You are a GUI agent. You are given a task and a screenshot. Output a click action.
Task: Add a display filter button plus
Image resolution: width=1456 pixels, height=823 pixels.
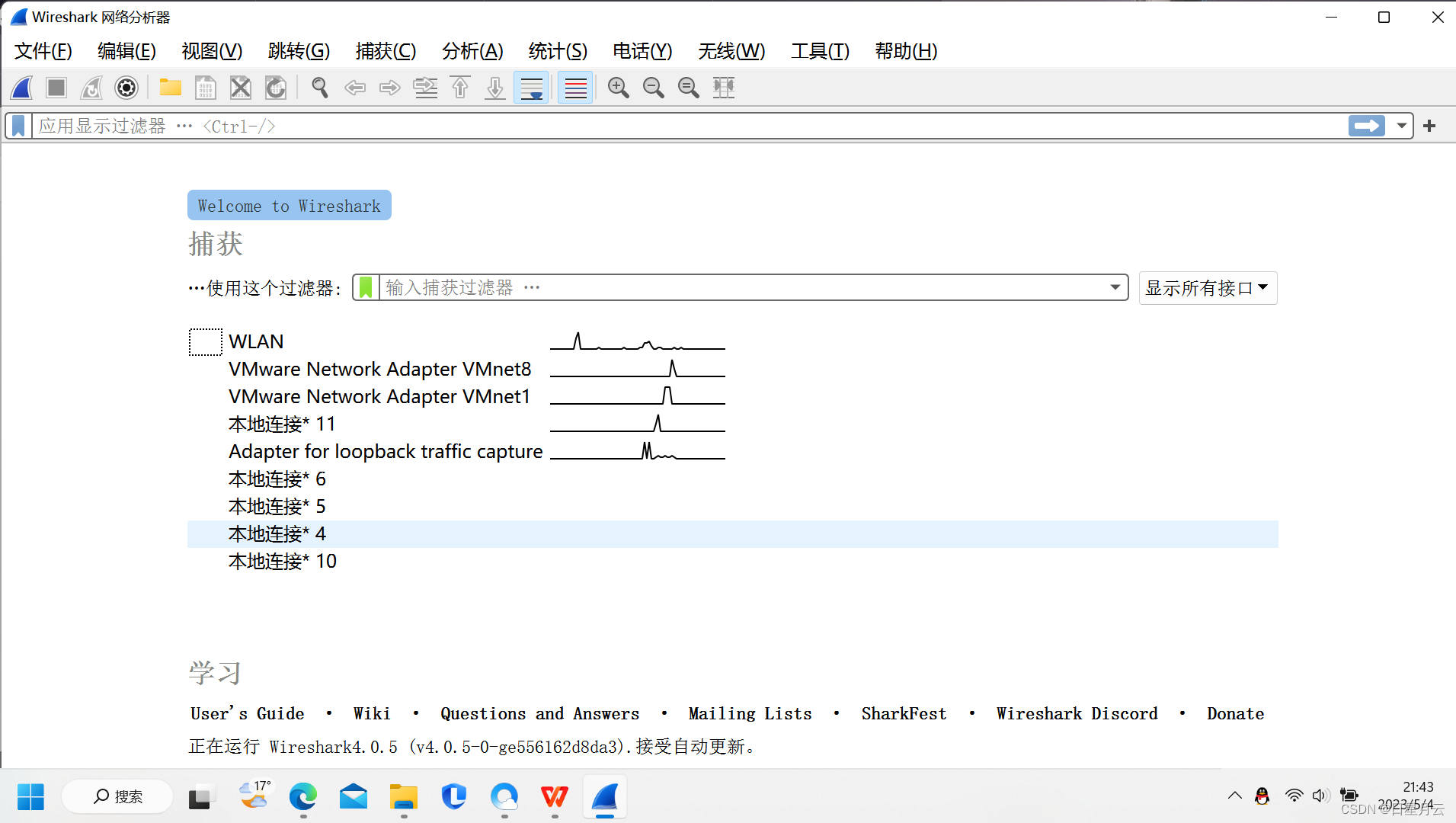(x=1429, y=126)
